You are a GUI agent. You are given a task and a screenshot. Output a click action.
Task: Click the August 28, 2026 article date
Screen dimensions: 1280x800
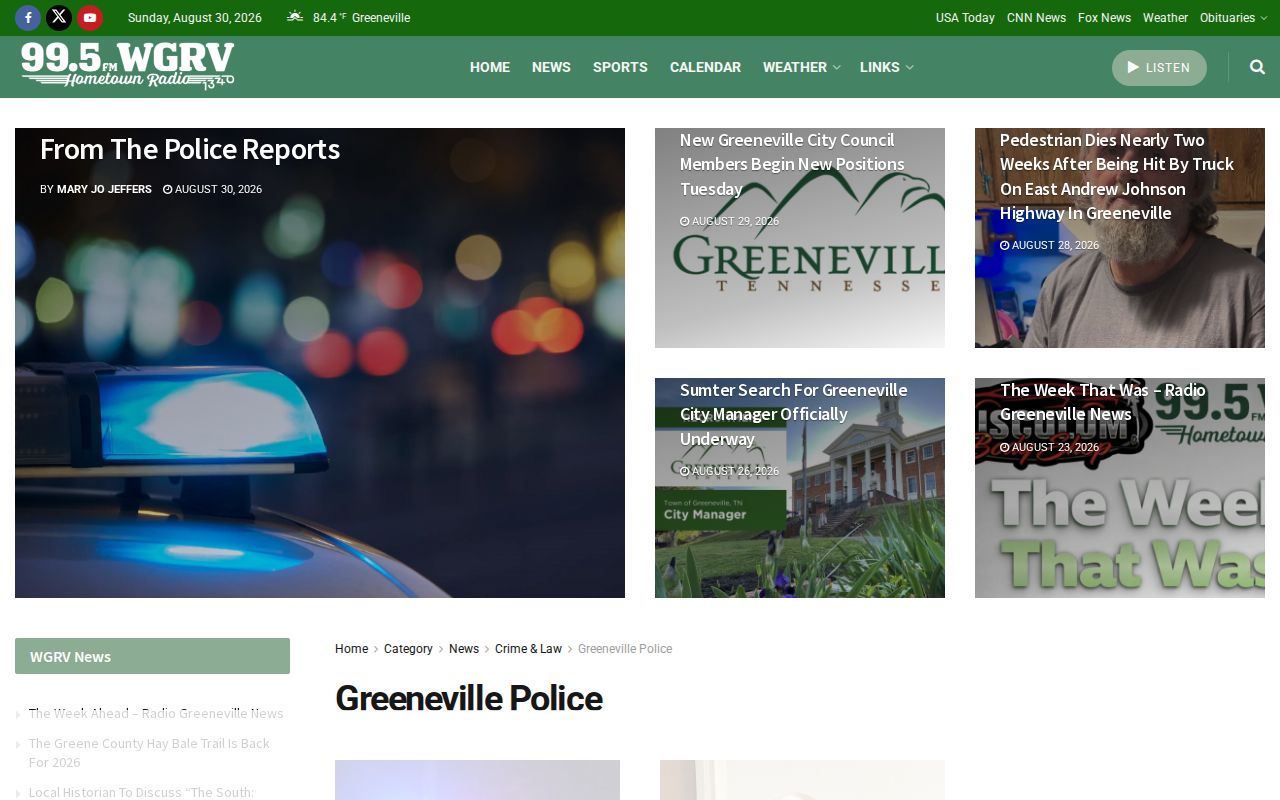1049,245
